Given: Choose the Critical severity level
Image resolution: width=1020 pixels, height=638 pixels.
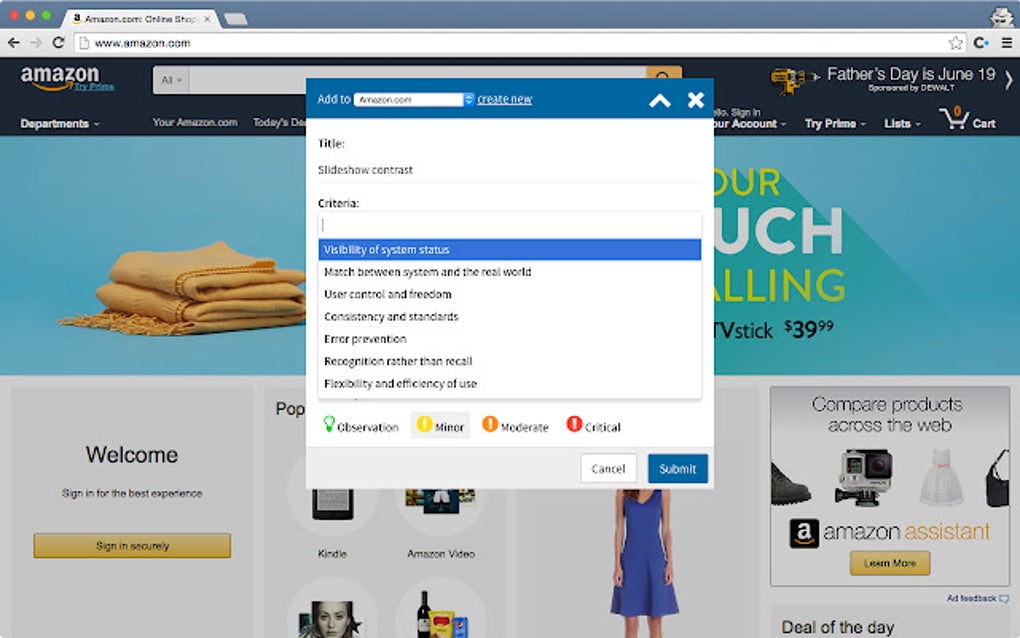Looking at the screenshot, I should [593, 425].
